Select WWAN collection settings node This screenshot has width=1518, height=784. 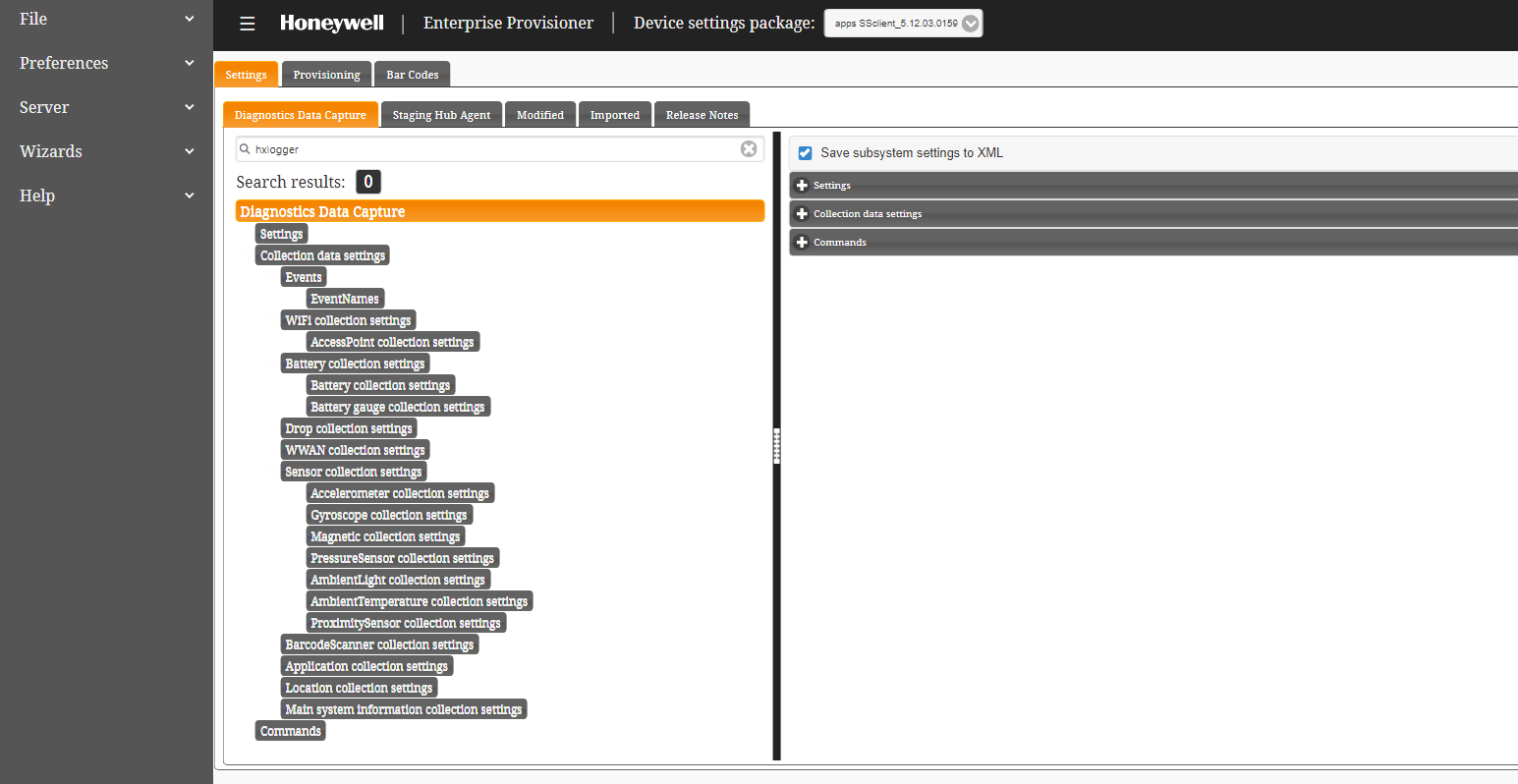tap(355, 450)
